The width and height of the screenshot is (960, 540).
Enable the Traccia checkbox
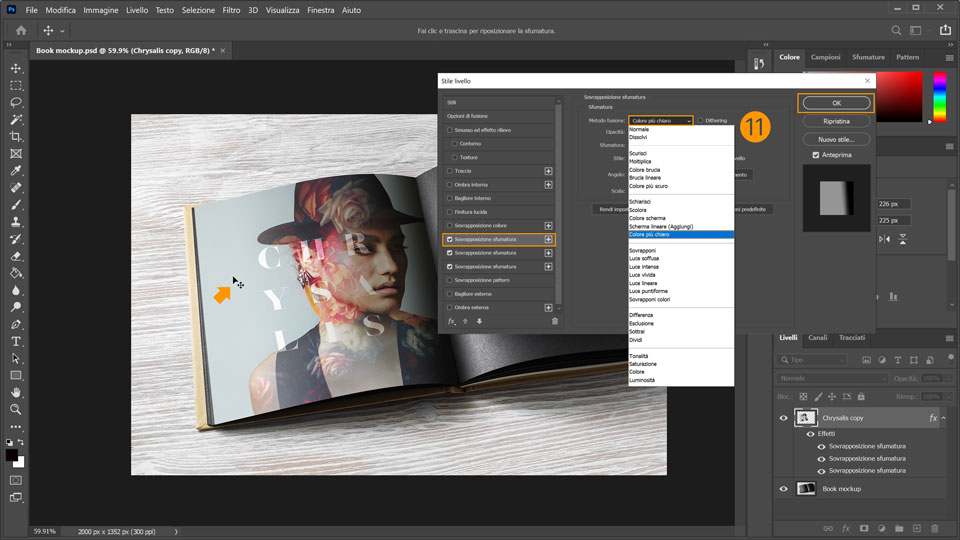[450, 171]
